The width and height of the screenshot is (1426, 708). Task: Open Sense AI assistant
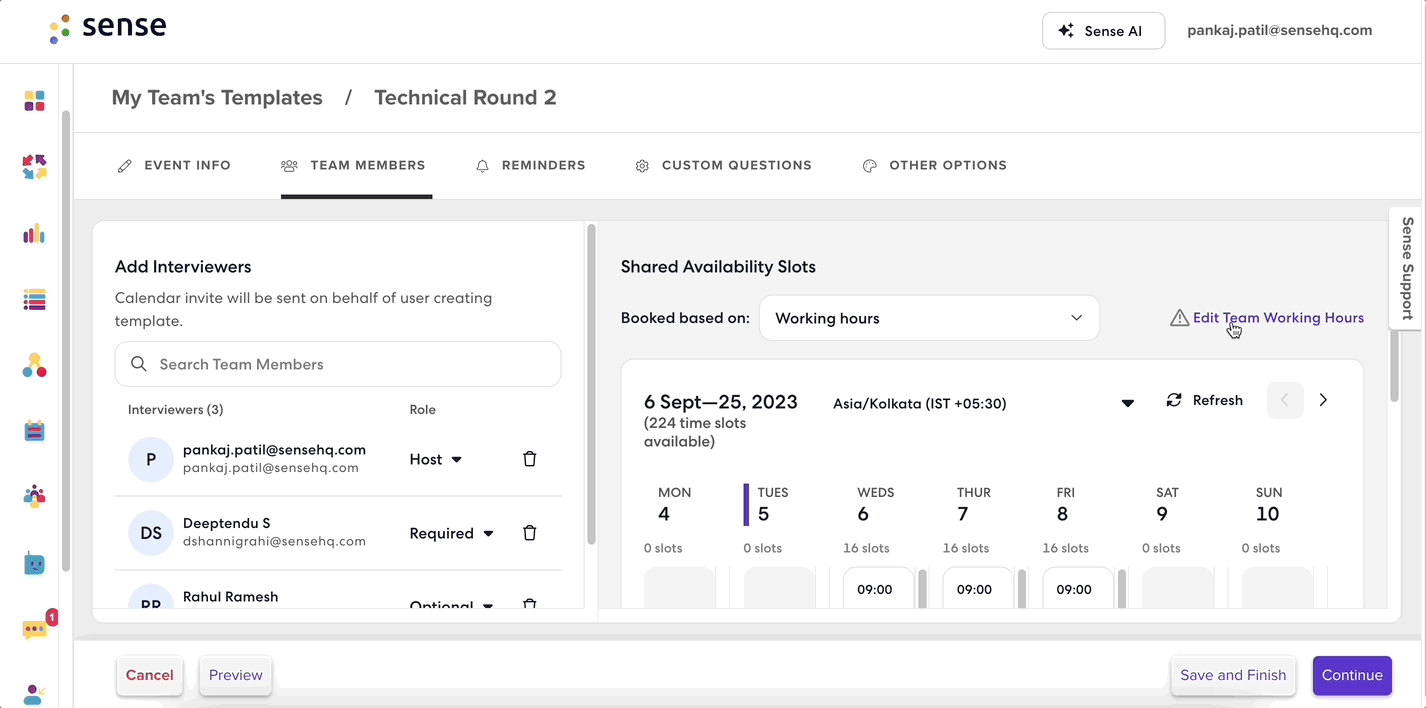point(1103,31)
